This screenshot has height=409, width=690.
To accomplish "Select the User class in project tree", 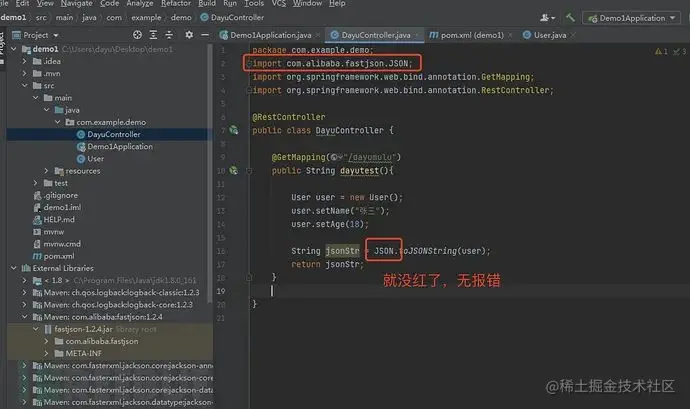I will click(91, 158).
